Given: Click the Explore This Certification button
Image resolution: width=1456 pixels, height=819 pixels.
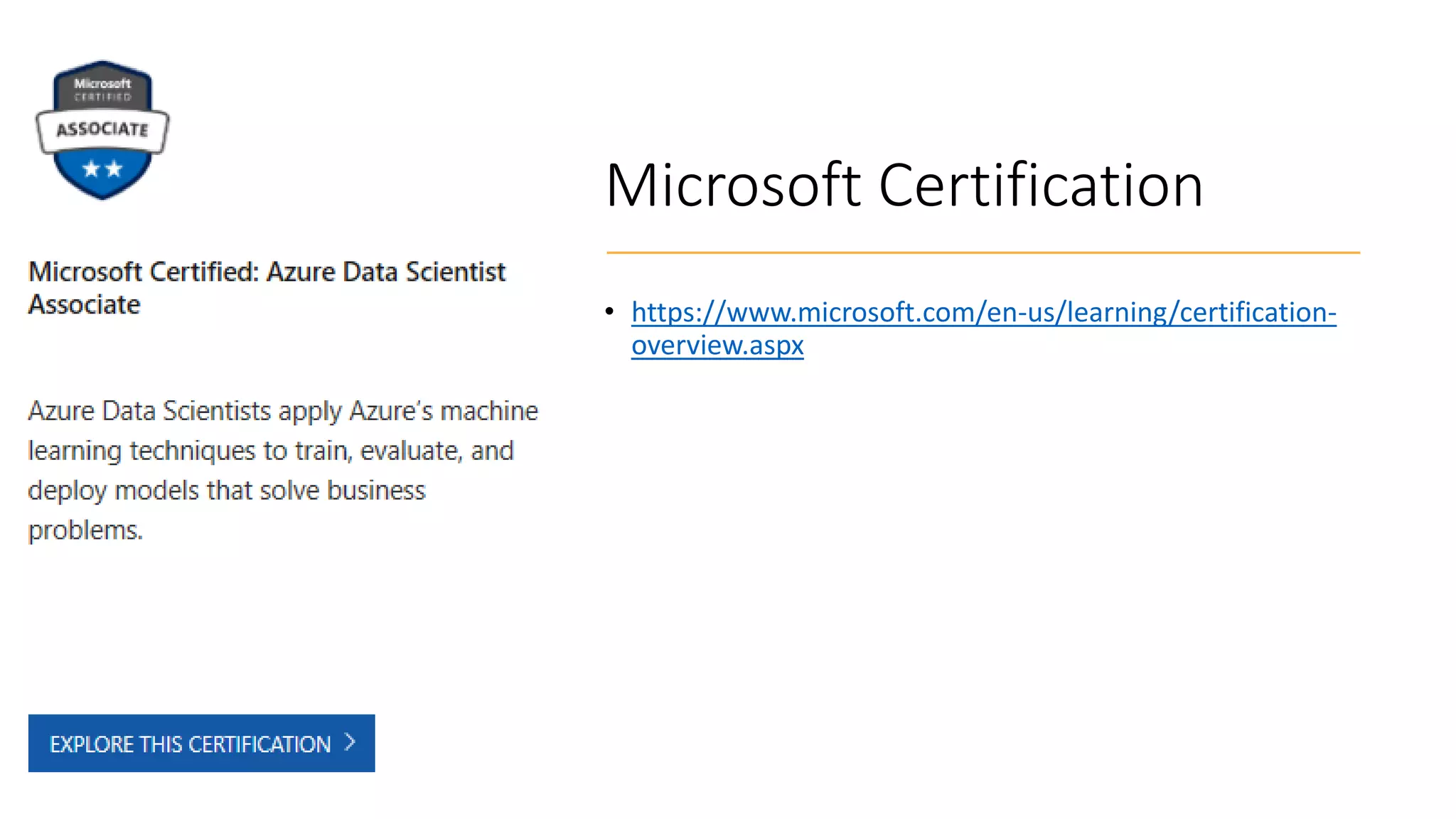Looking at the screenshot, I should point(201,743).
